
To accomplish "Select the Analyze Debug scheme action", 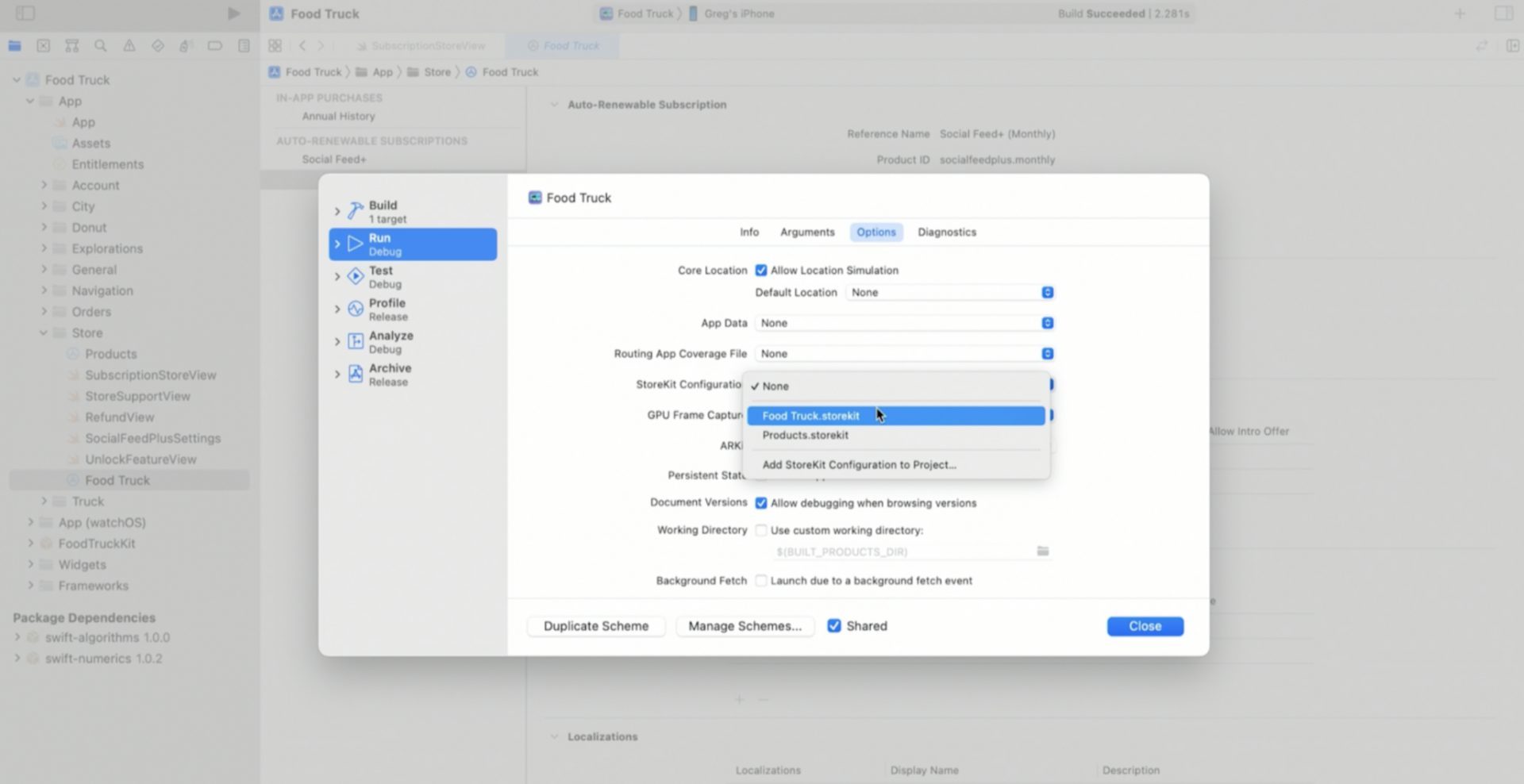I will click(413, 342).
